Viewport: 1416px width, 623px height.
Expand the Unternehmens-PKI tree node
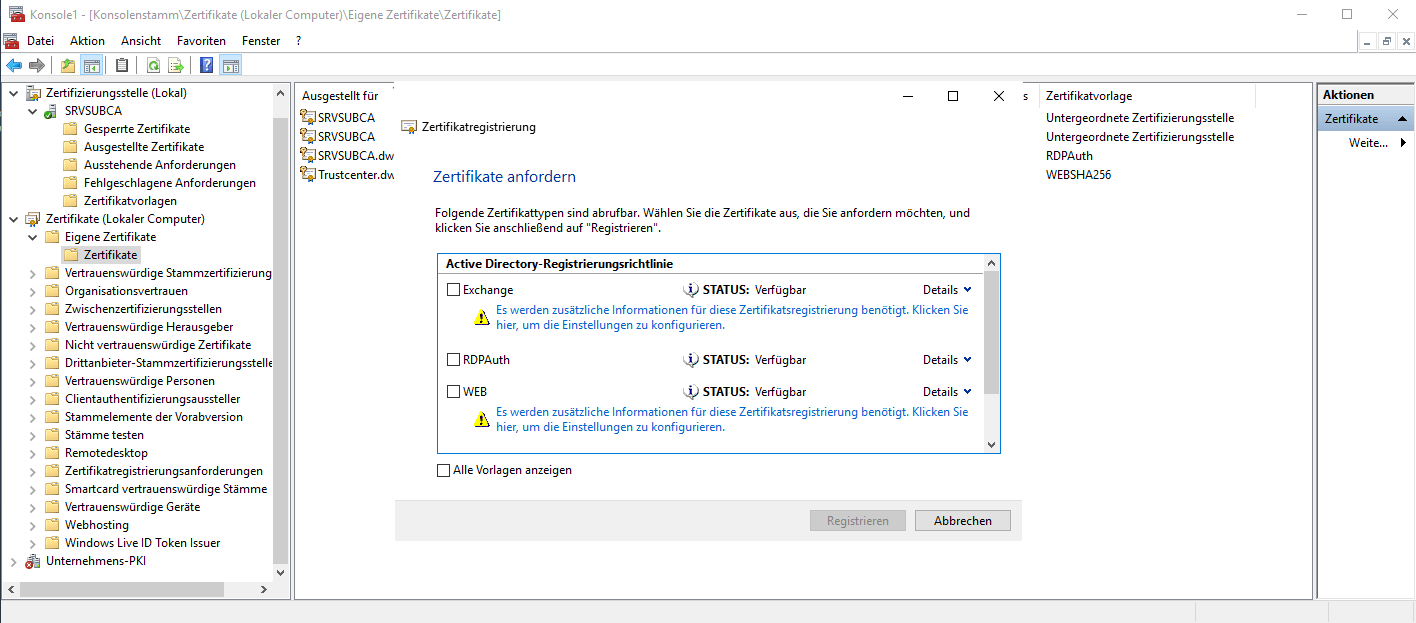point(13,562)
